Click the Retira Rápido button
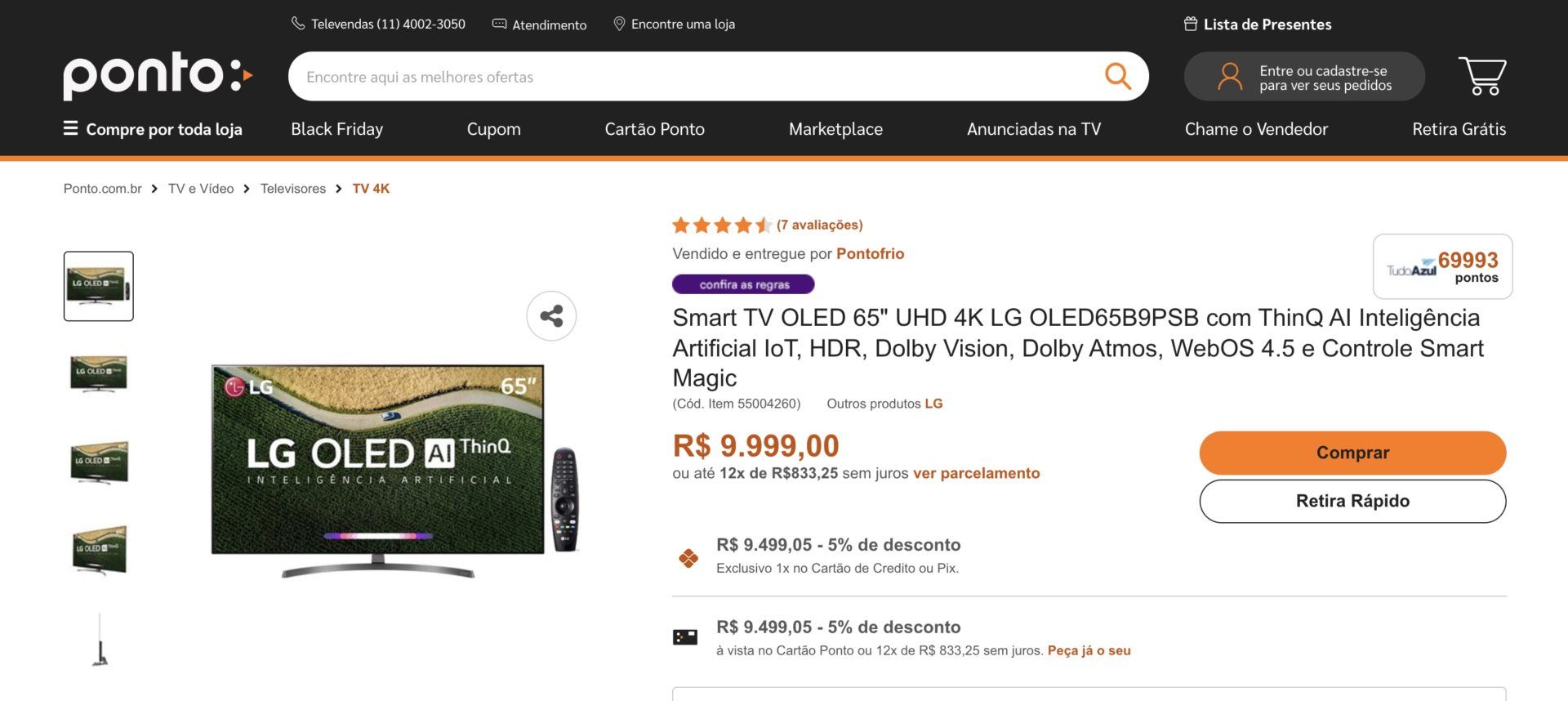1568x701 pixels. click(x=1352, y=501)
